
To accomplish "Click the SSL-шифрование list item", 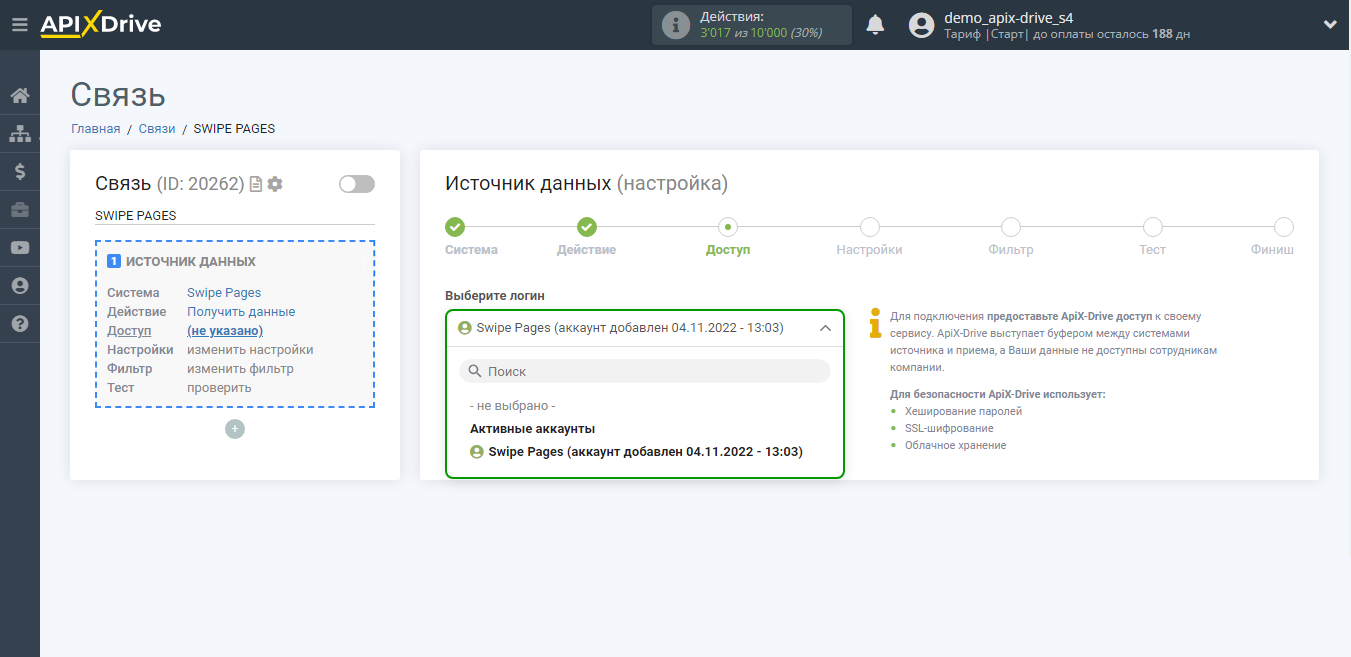I will (949, 428).
